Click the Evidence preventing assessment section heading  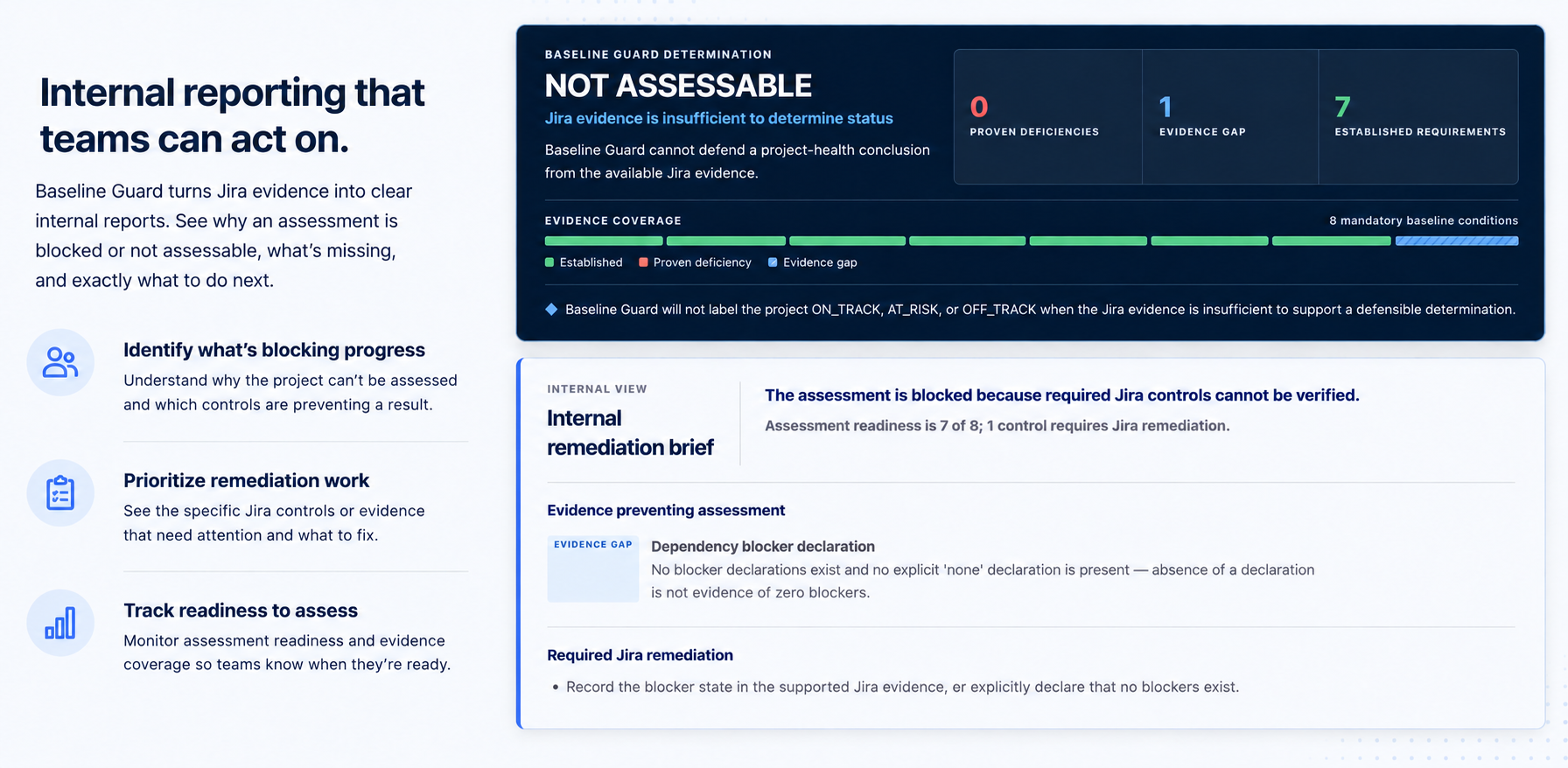pyautogui.click(x=666, y=510)
